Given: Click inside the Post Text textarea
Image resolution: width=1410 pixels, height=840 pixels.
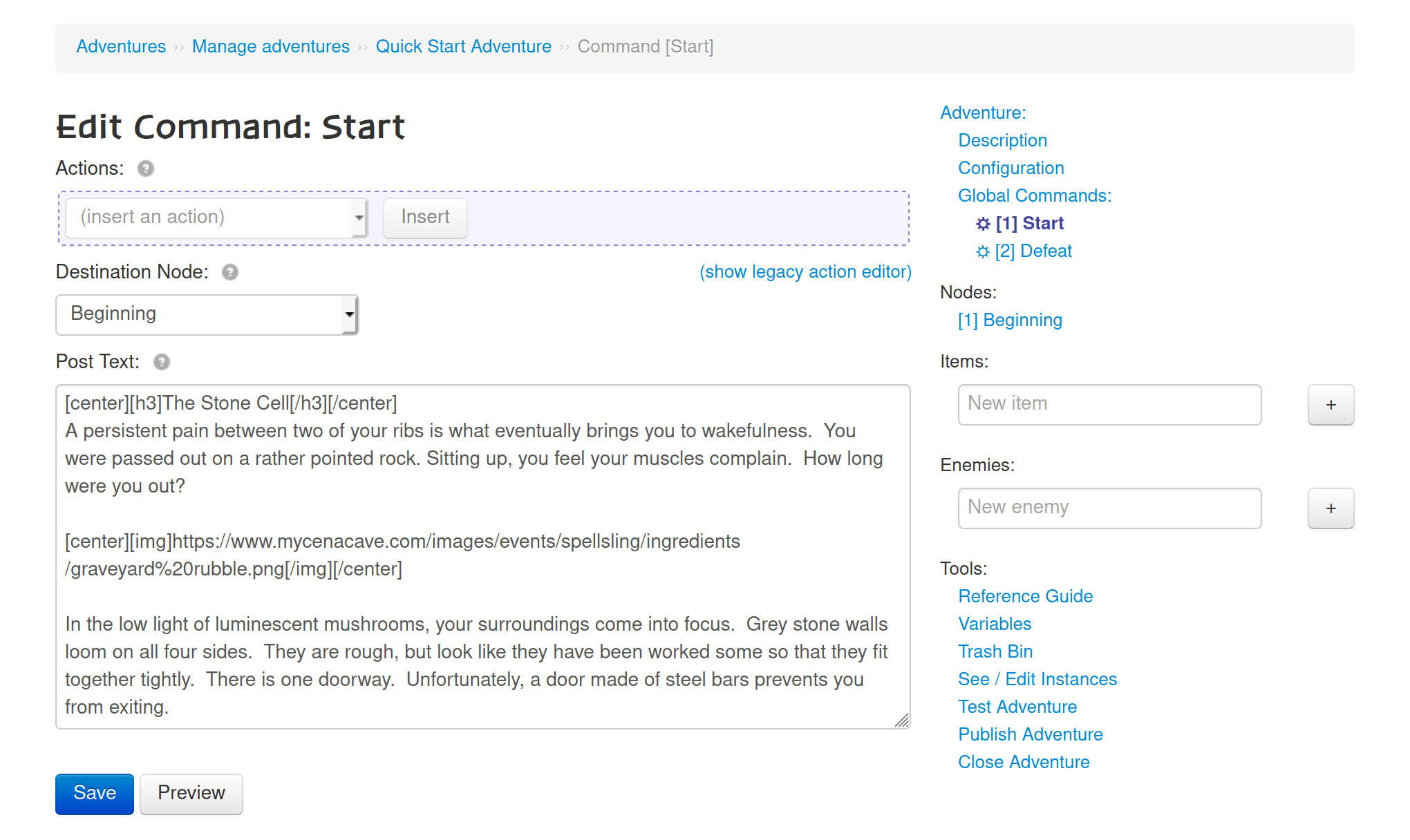Looking at the screenshot, I should (482, 557).
